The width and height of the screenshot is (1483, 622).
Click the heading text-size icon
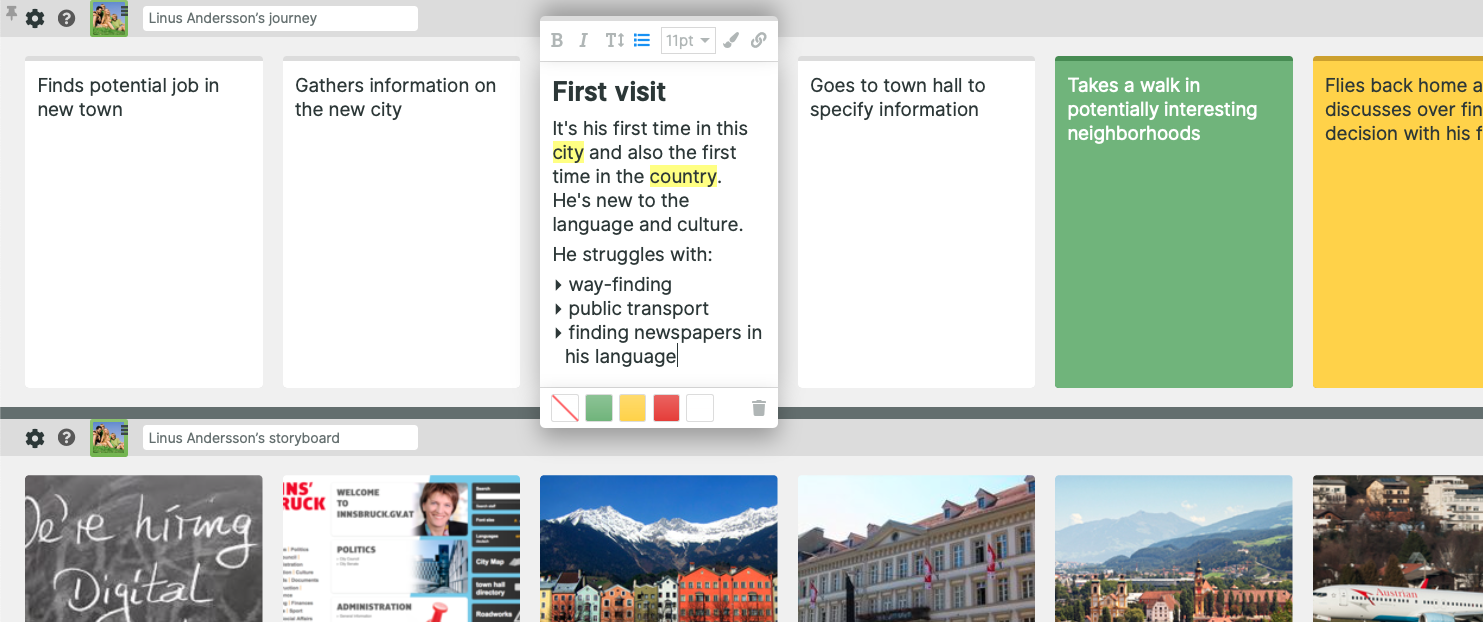coord(614,40)
